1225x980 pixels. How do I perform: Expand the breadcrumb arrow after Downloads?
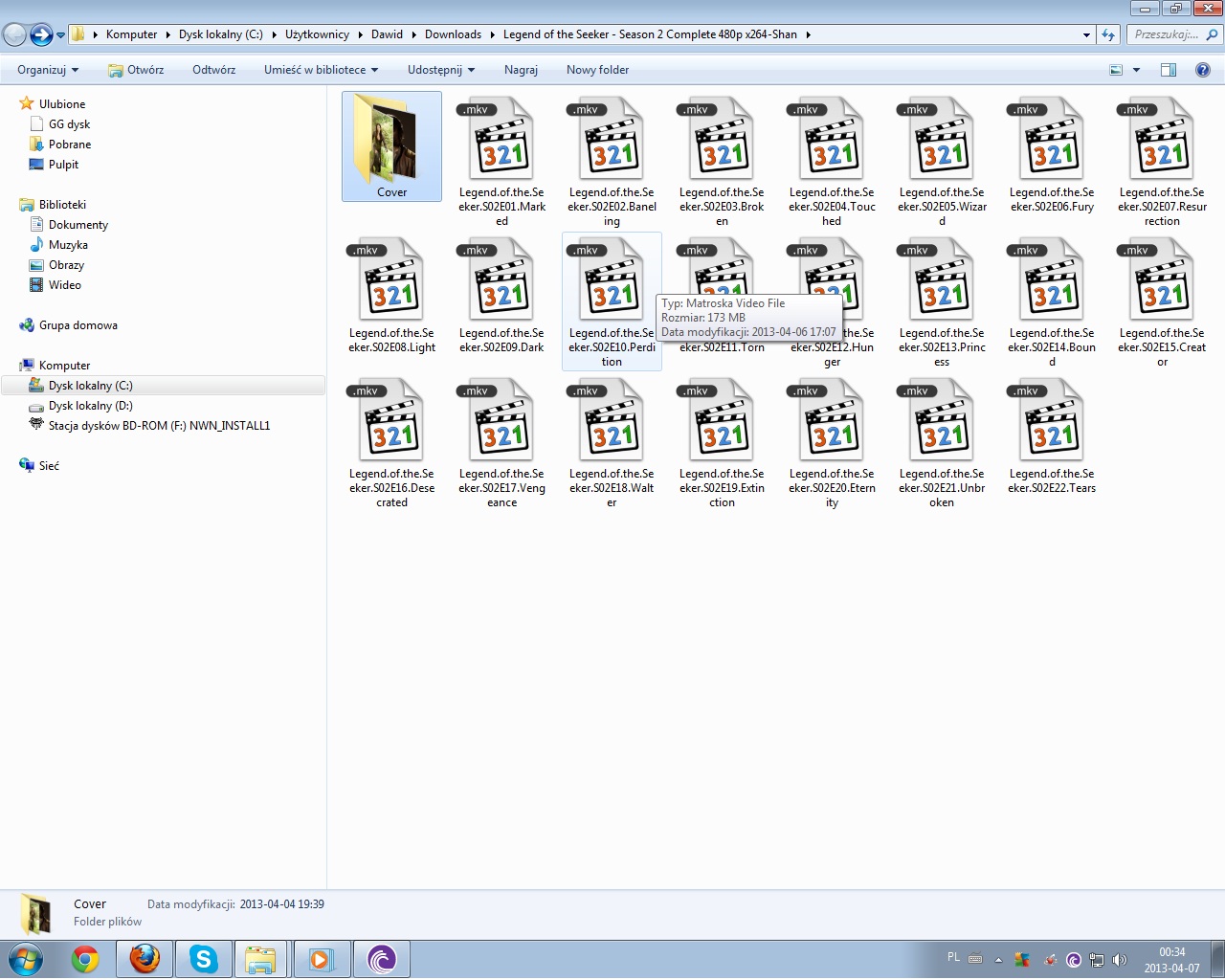pos(492,34)
